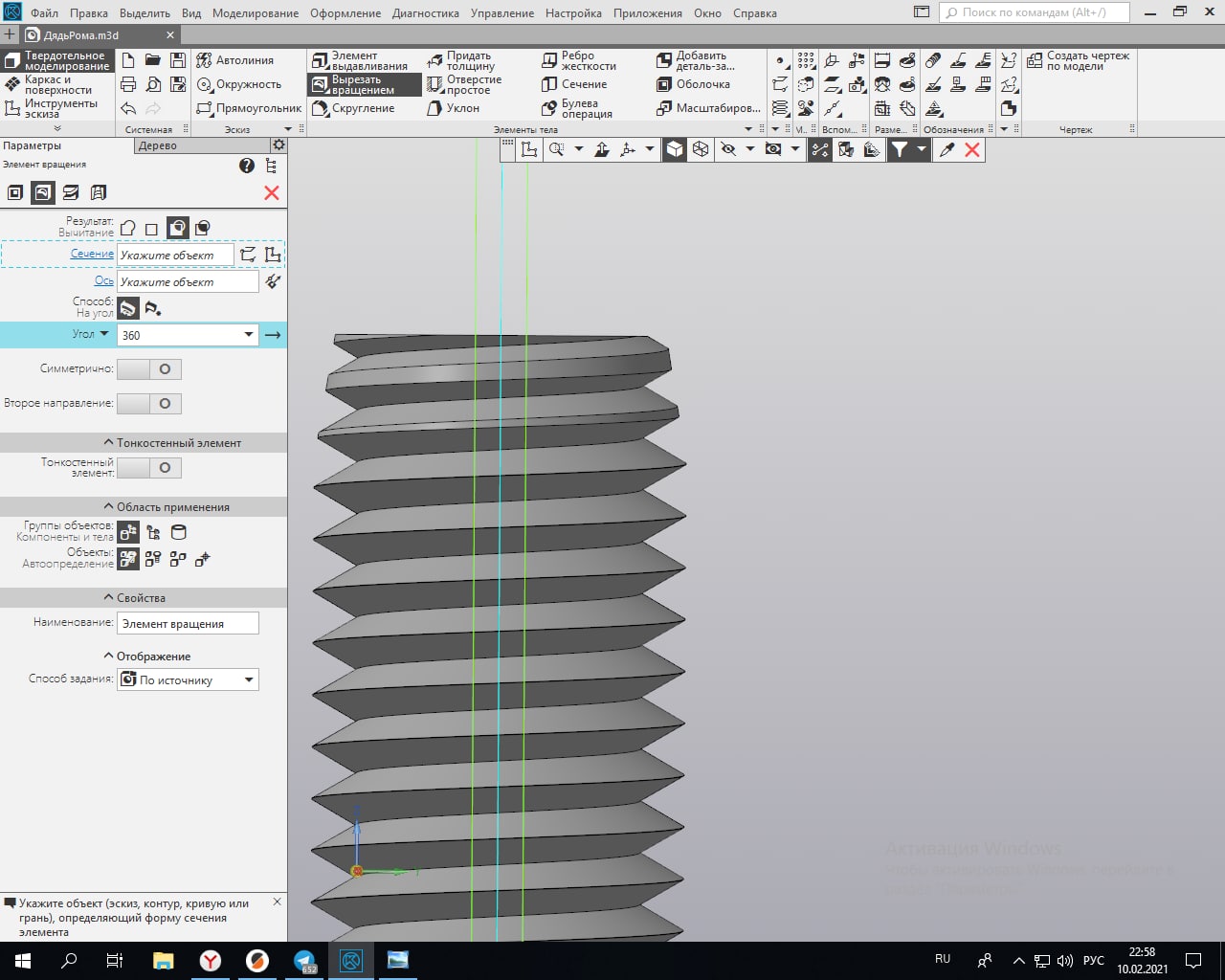Viewport: 1225px width, 980px height.
Task: Enable the Тонкостенный элемент switch
Action: pos(149,467)
